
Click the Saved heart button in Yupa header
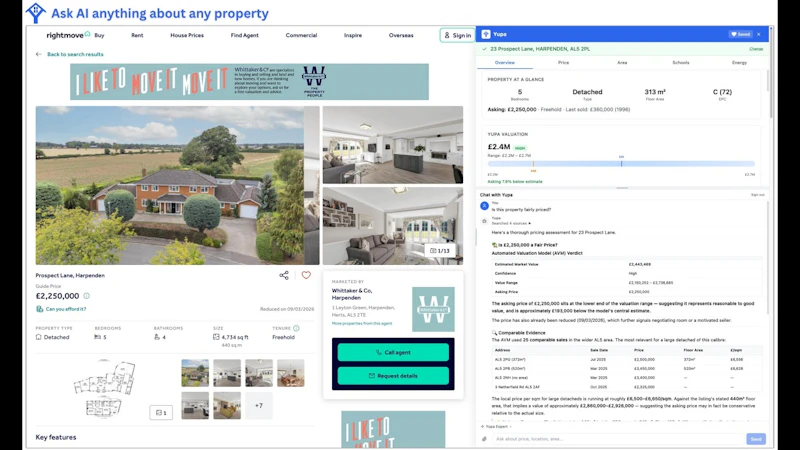[740, 34]
